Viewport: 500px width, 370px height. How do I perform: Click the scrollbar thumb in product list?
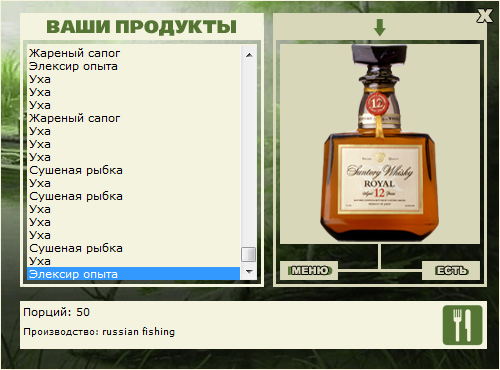click(x=248, y=254)
